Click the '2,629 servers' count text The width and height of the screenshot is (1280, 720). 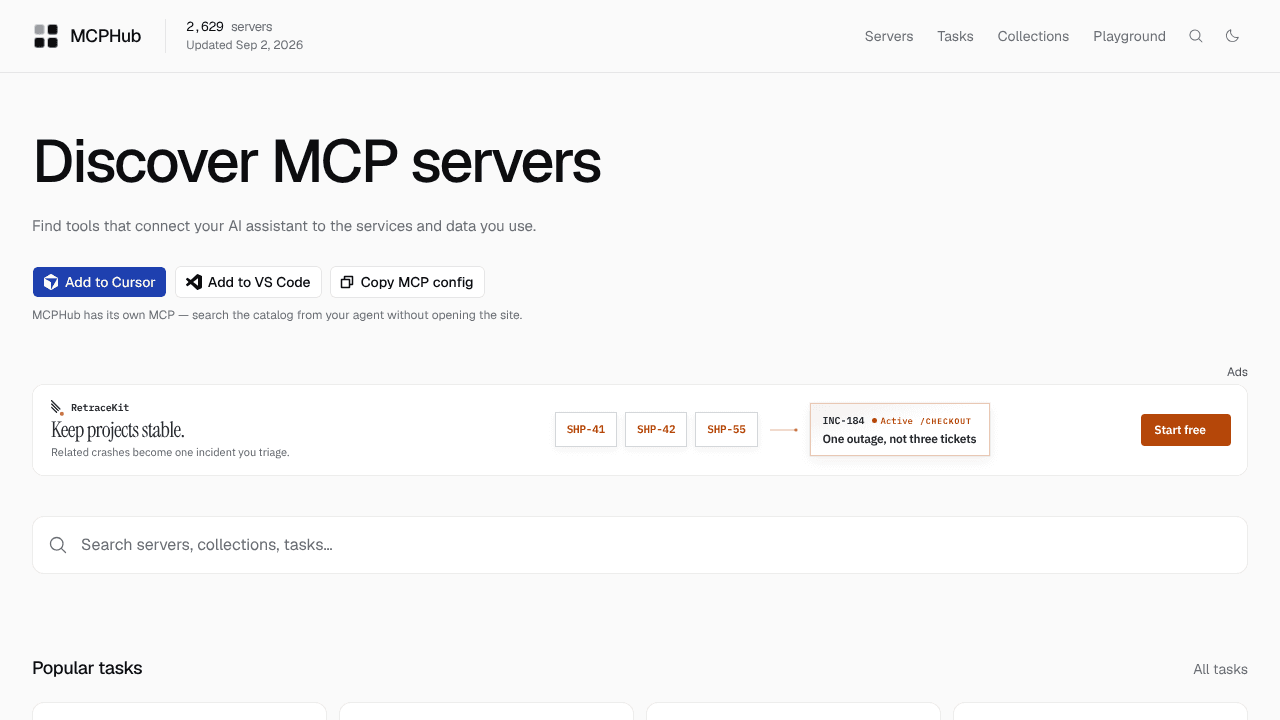click(x=229, y=27)
